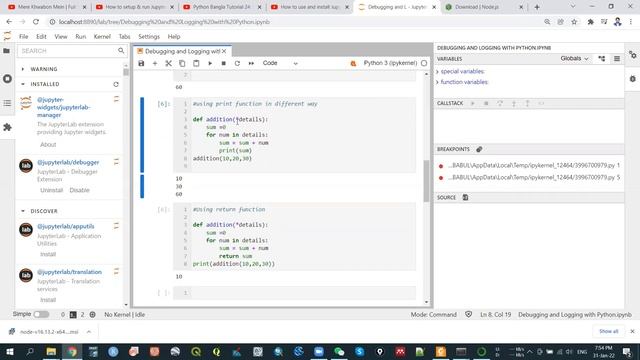This screenshot has height=360, width=640.
Task: Open the debugger bug icon in the right sidebar
Action: 633,79
